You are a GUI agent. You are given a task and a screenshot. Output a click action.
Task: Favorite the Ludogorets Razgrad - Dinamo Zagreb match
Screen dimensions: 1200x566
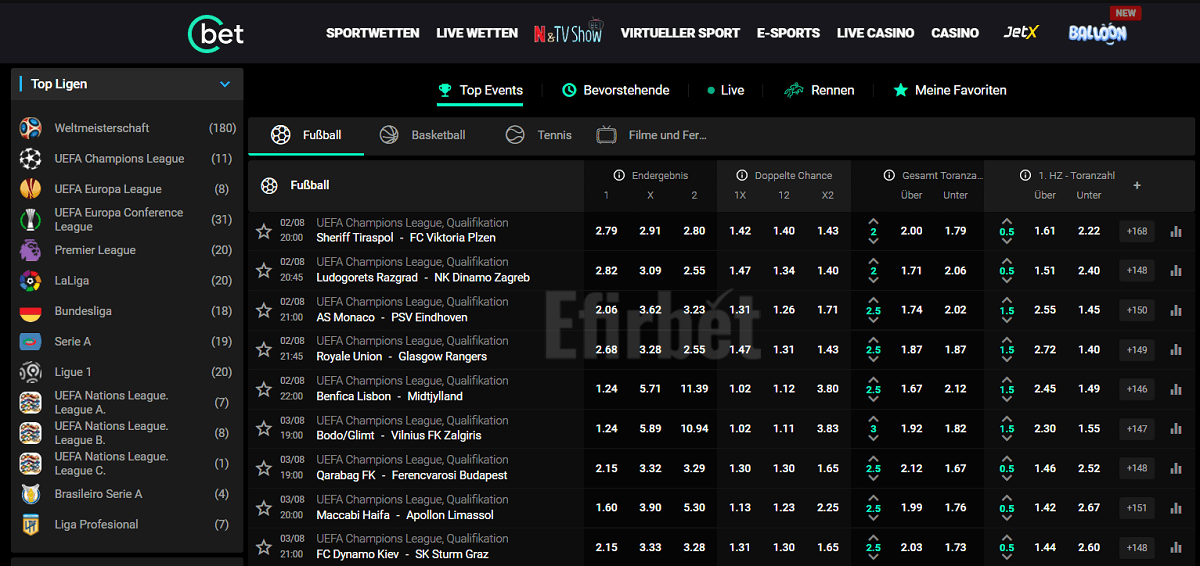pyautogui.click(x=263, y=270)
